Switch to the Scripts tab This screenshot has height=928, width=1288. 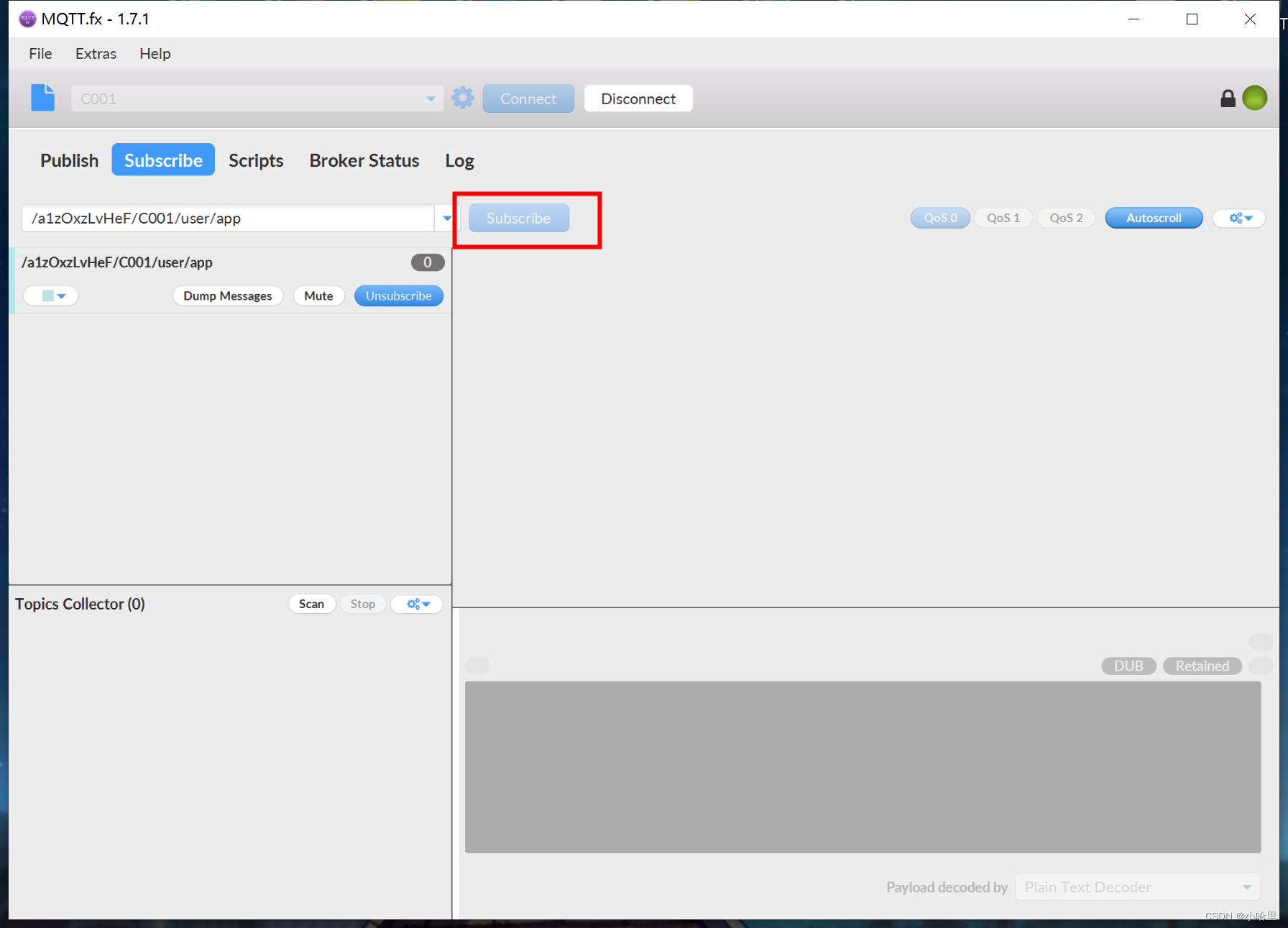256,160
